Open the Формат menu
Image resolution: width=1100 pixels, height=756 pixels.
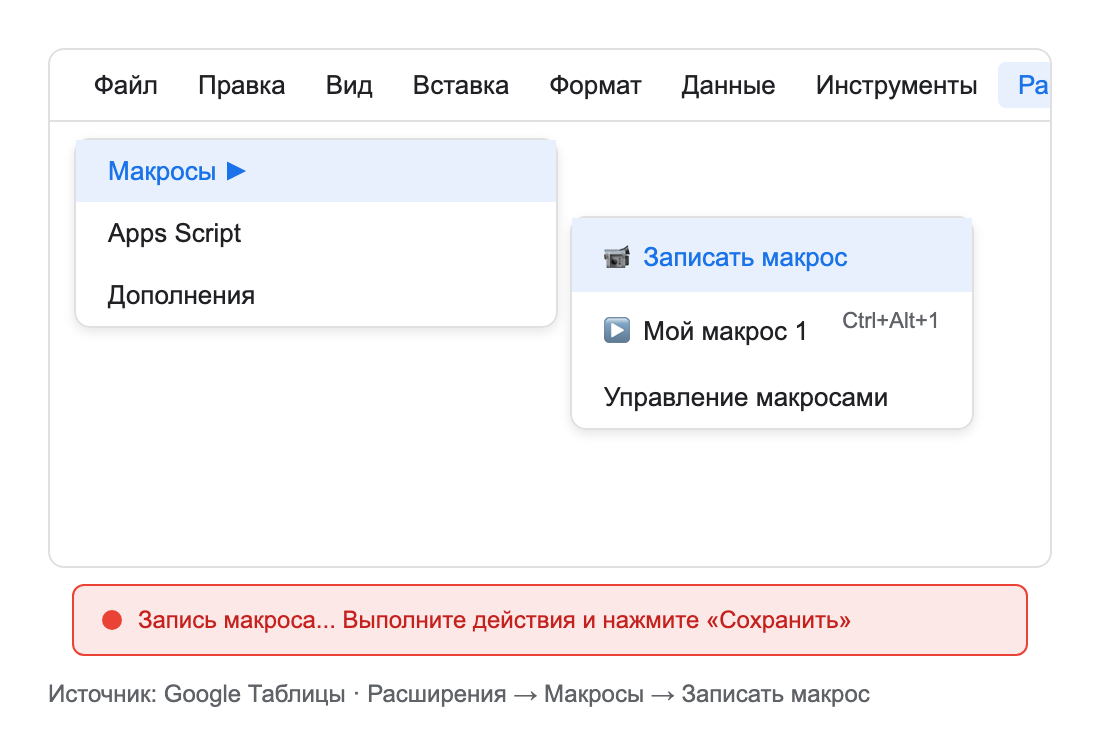[x=595, y=85]
